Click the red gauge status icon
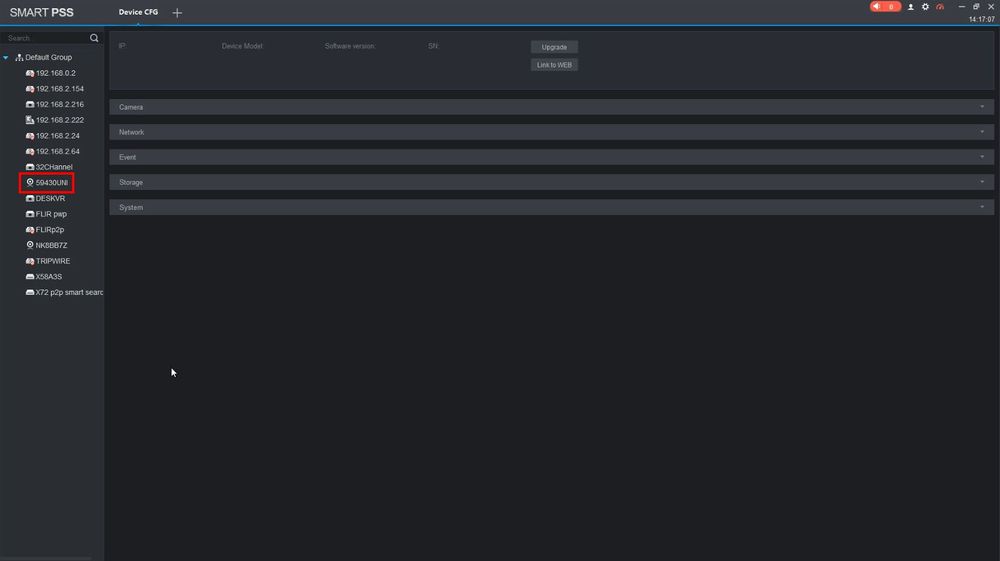The image size is (1000, 561). click(940, 7)
